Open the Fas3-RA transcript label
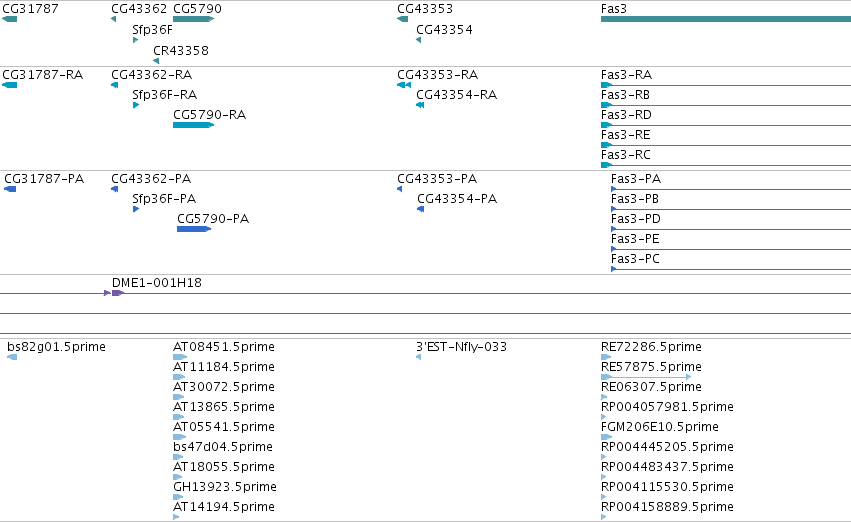Viewport: 851px width, 522px height. pos(626,74)
